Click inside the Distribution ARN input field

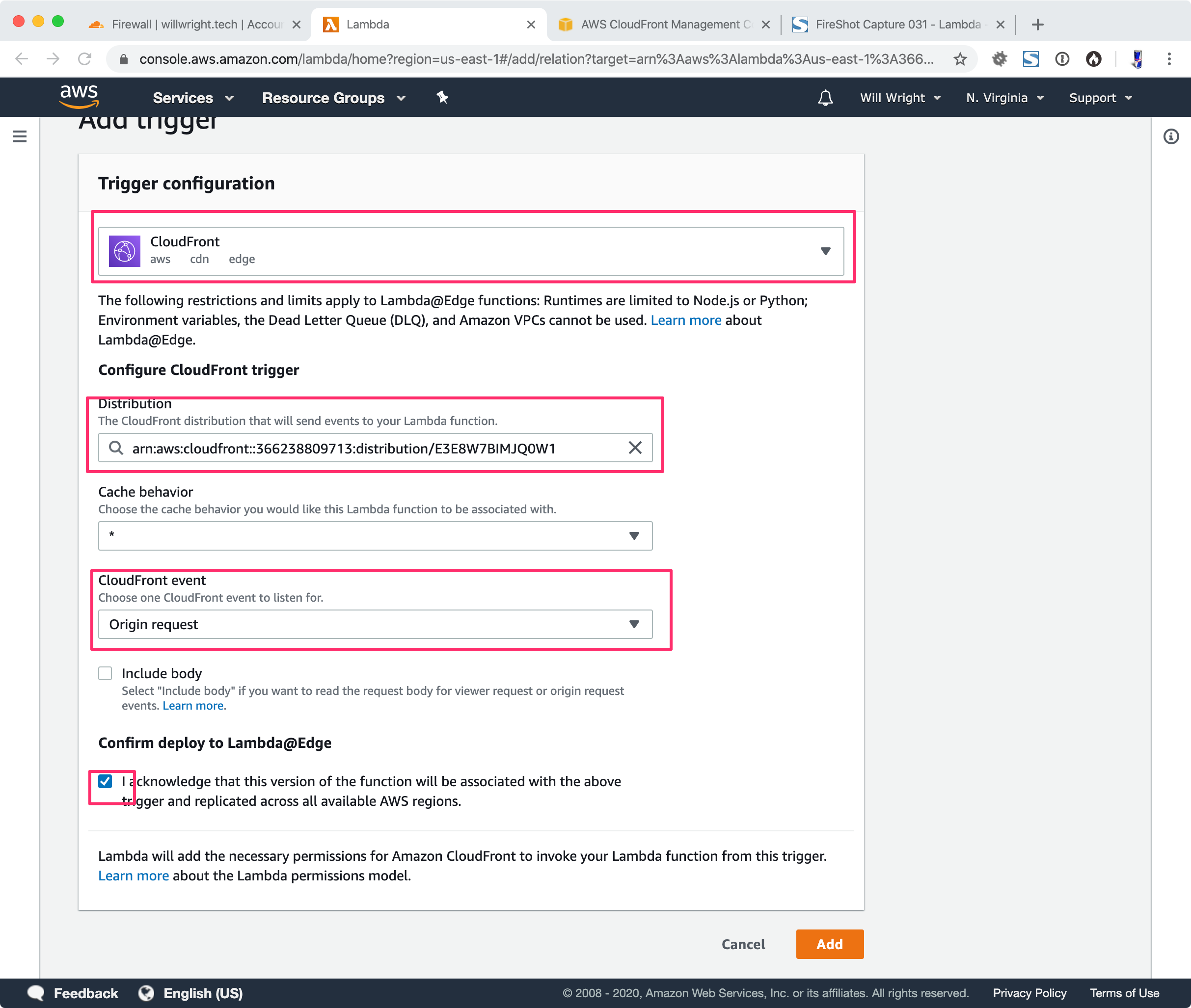click(375, 448)
